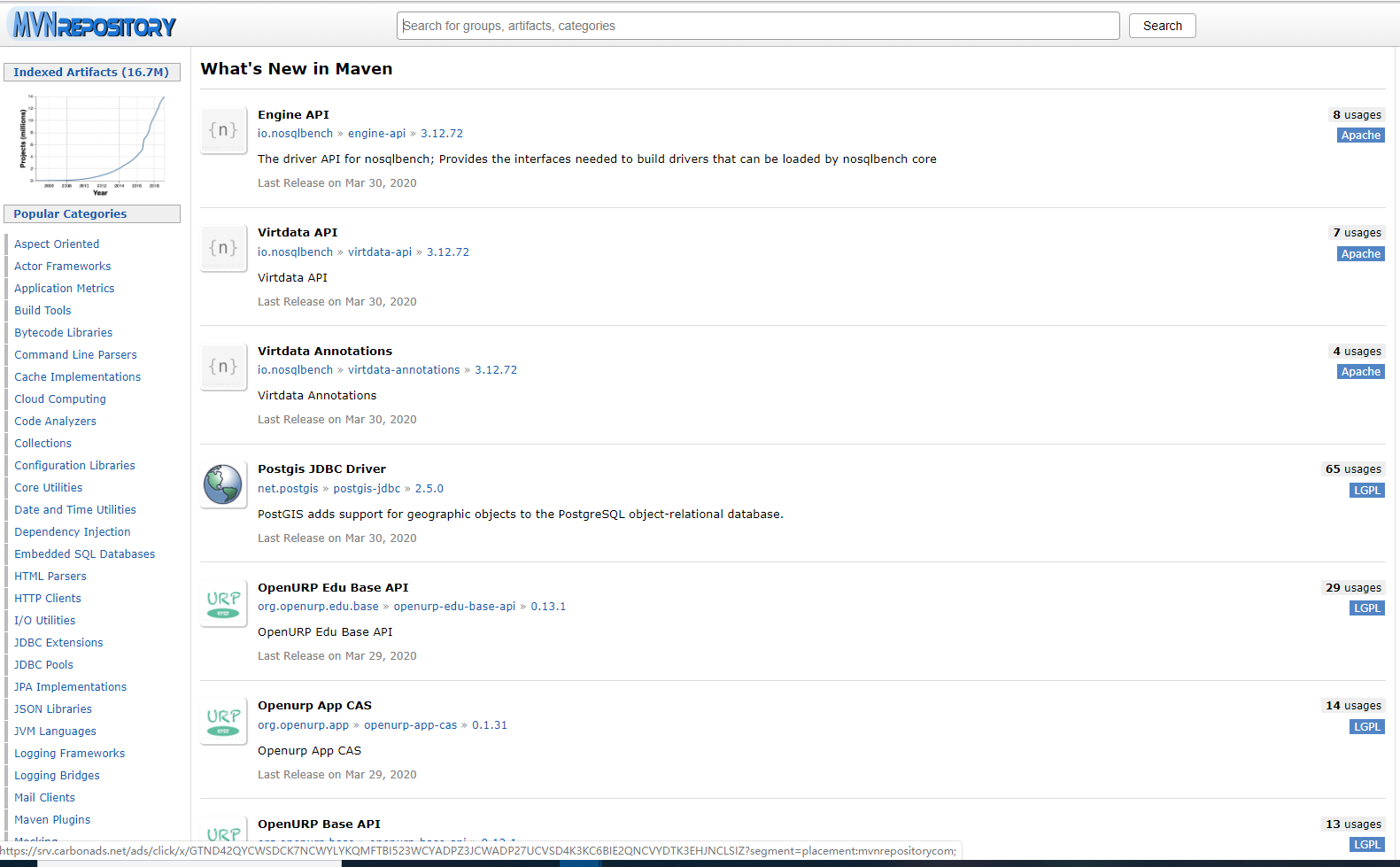Image resolution: width=1400 pixels, height=867 pixels.
Task: Open the Build Tools category
Action: tap(43, 311)
